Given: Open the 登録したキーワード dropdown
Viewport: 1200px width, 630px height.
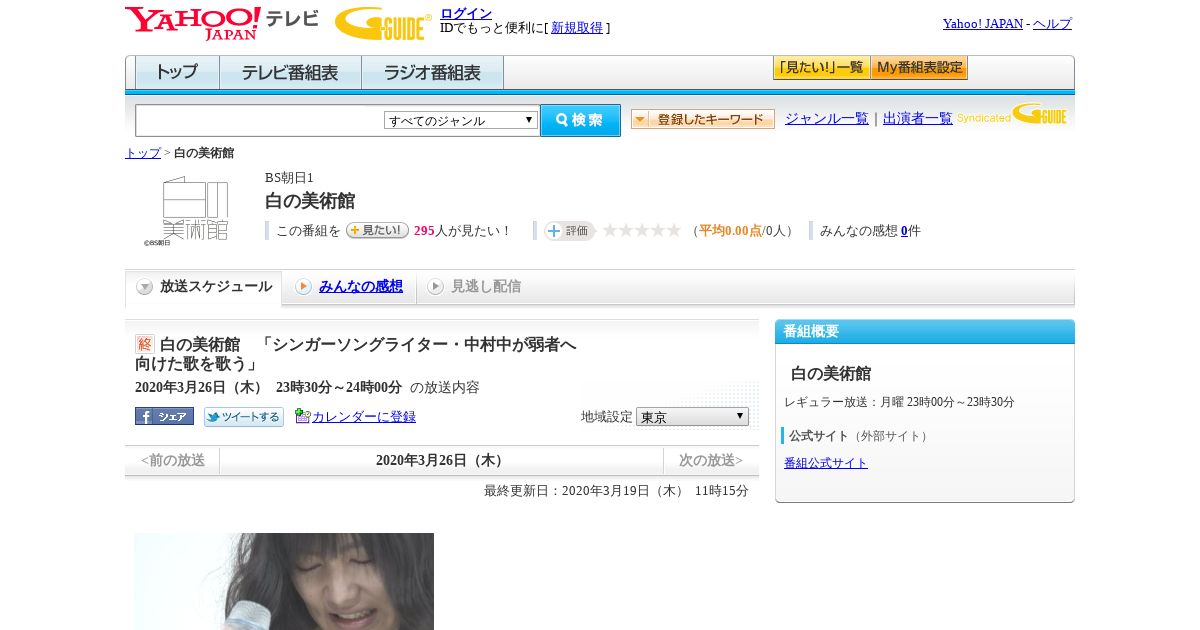Looking at the screenshot, I should [x=703, y=119].
